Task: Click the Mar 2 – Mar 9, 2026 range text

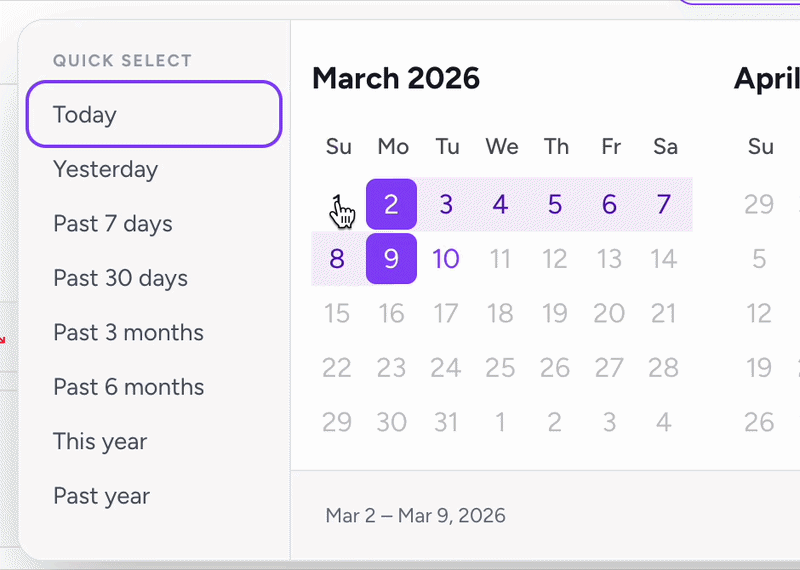Action: pyautogui.click(x=415, y=515)
